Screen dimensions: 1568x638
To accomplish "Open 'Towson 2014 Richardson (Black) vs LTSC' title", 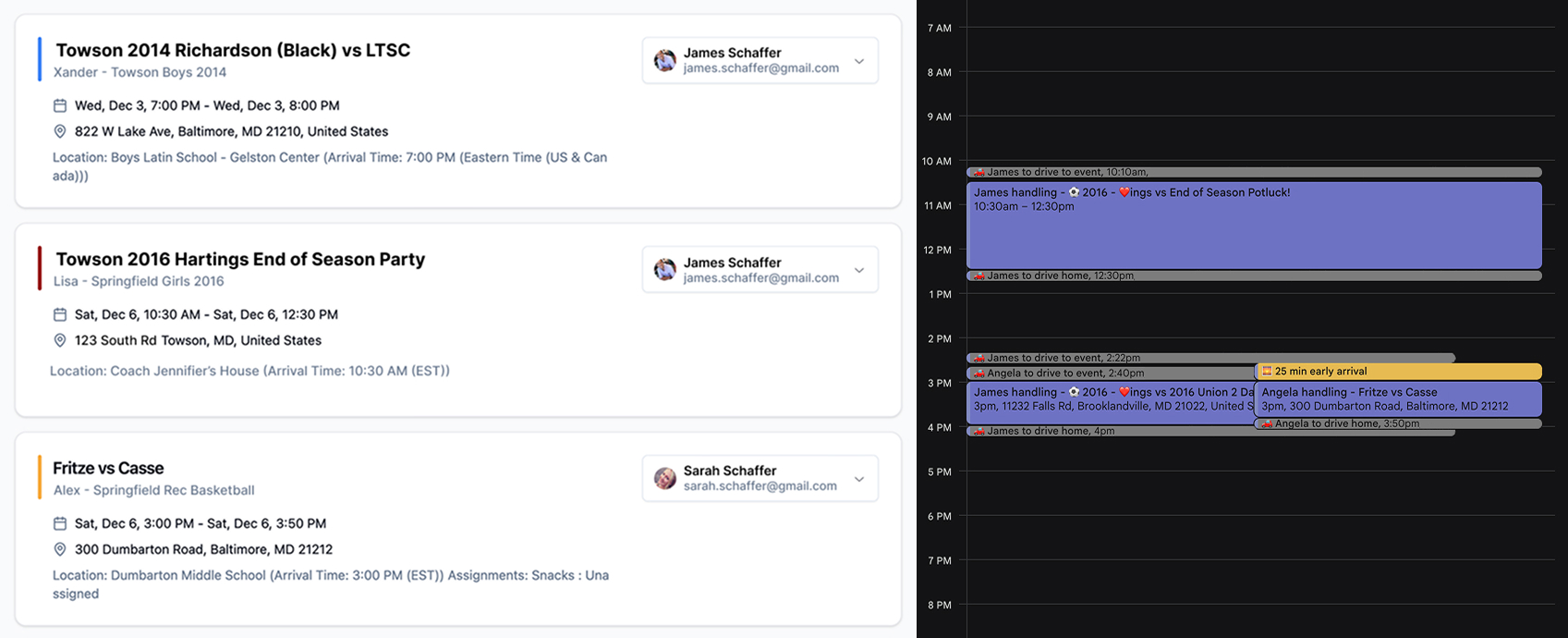I will [x=233, y=50].
